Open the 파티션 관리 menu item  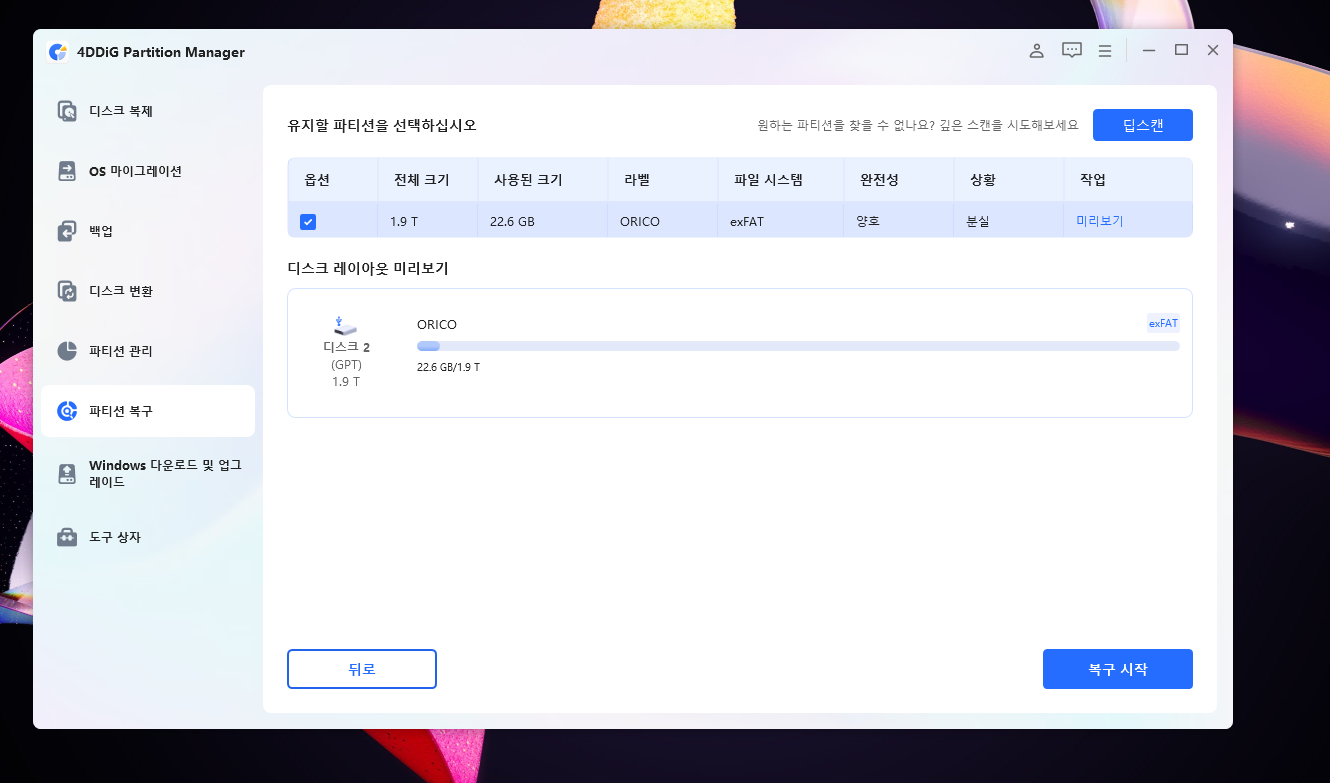pyautogui.click(x=147, y=351)
